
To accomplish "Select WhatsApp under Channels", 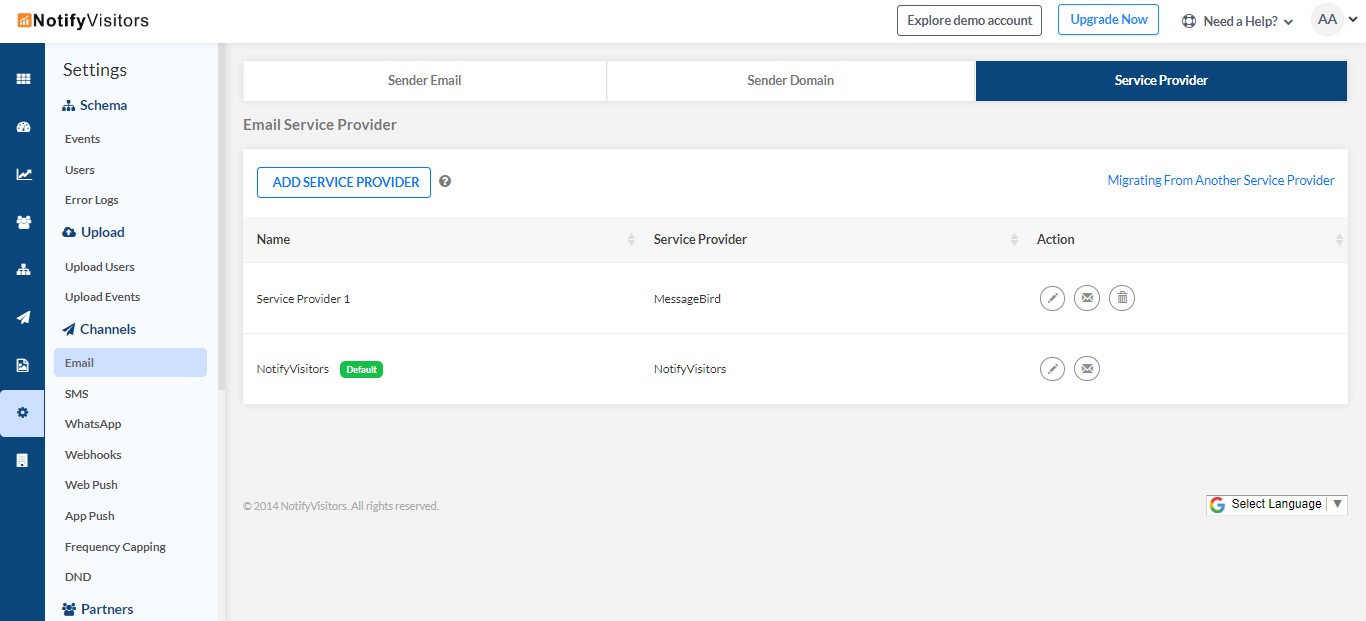I will 93,424.
